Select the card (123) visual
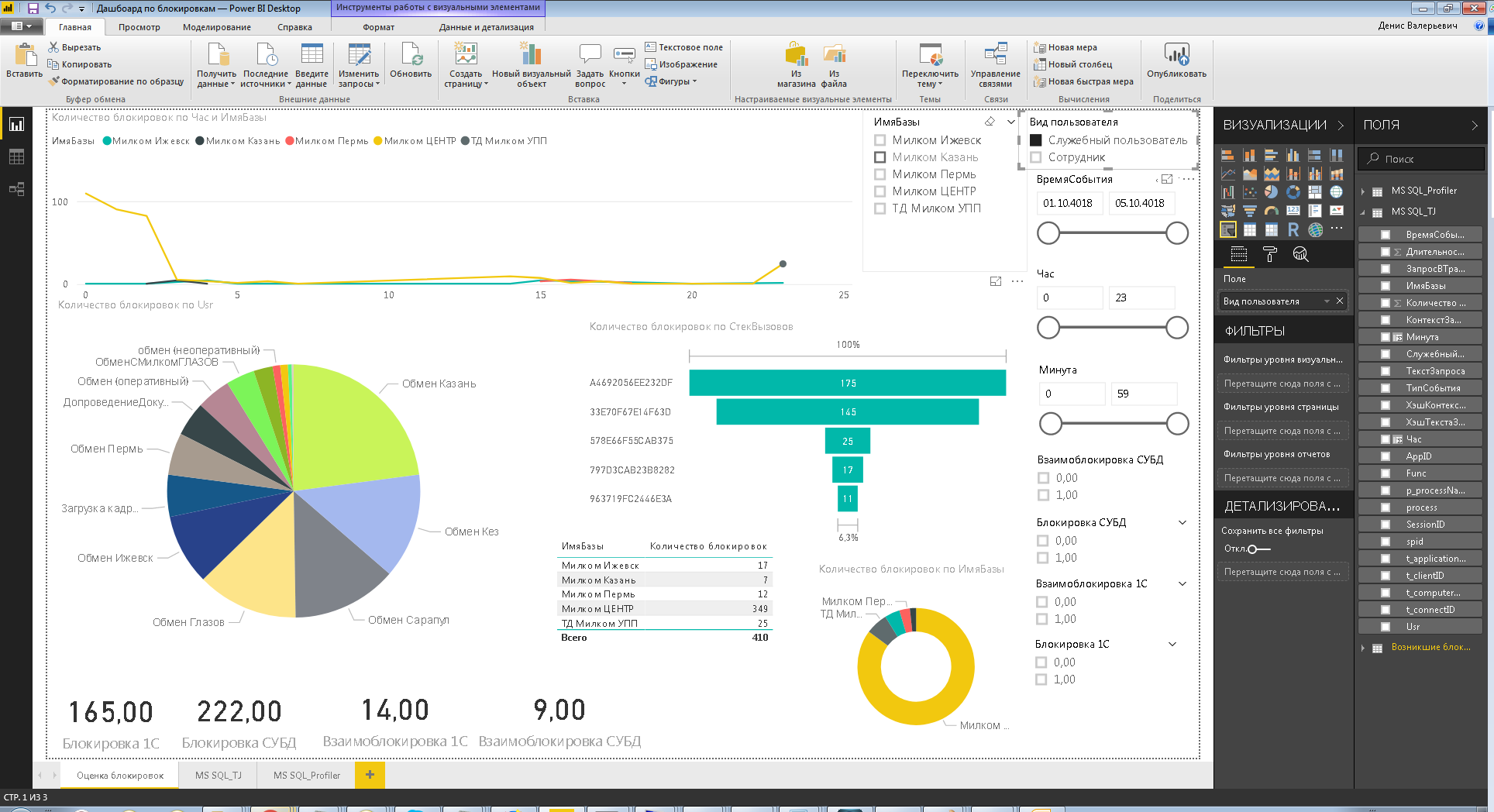The image size is (1494, 812). pyautogui.click(x=1293, y=211)
